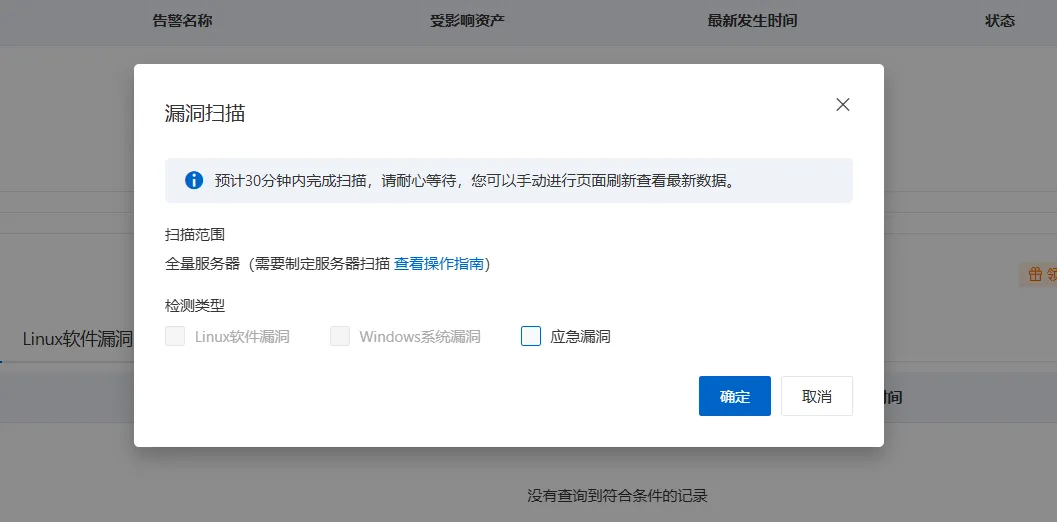Confirm the scan with the 确定 button
Viewport: 1057px width, 522px height.
[734, 396]
